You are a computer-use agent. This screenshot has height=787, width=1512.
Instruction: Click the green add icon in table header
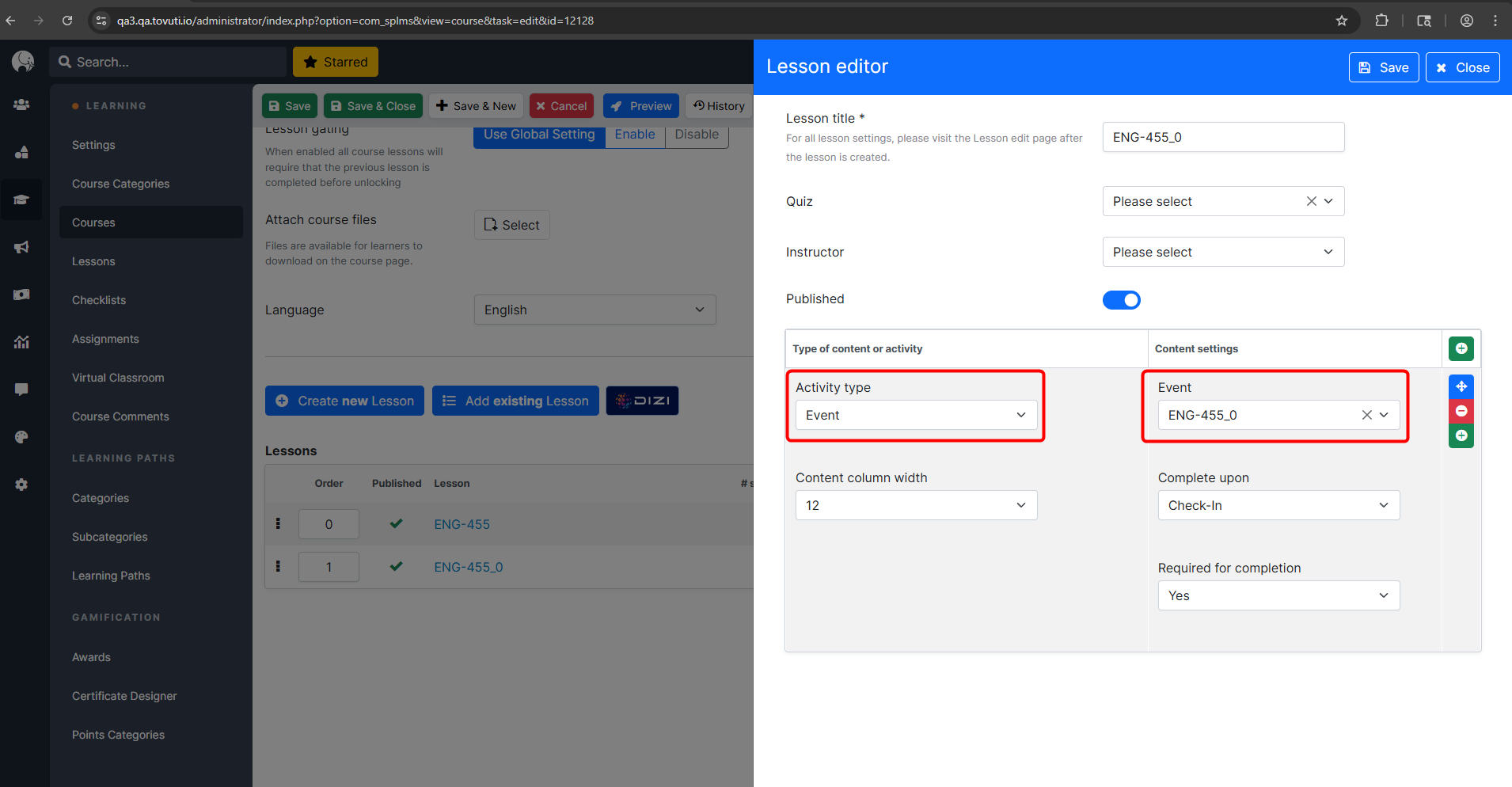(x=1461, y=348)
